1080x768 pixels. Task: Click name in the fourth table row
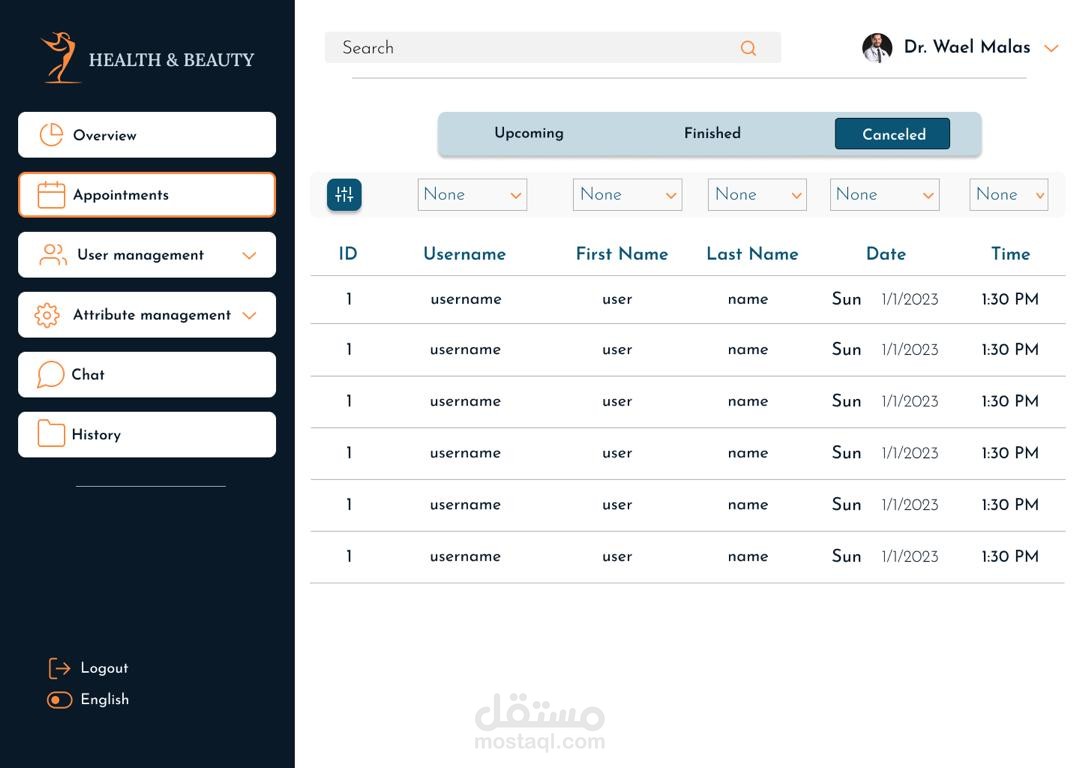748,453
